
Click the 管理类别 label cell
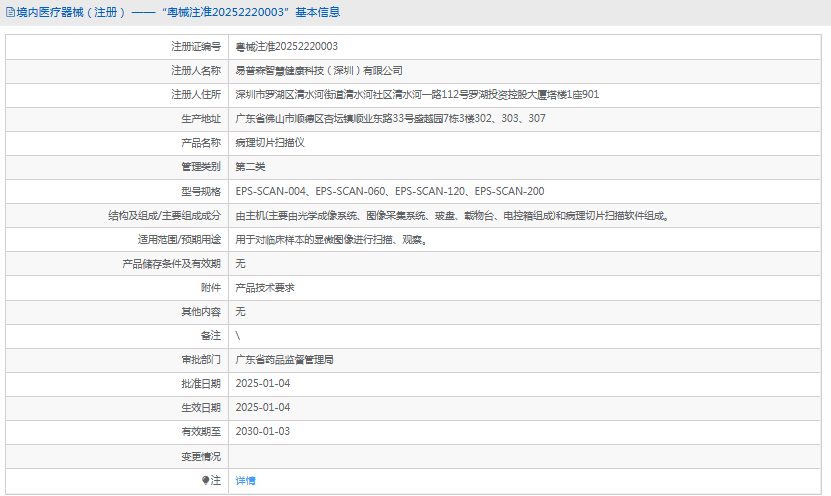[117, 167]
